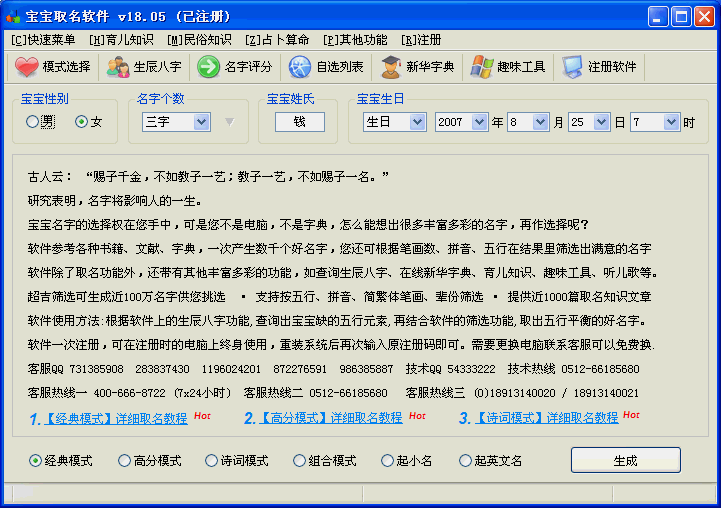The width and height of the screenshot is (721, 508).
Task: Choose 组合模式 radio option
Action: (x=299, y=461)
